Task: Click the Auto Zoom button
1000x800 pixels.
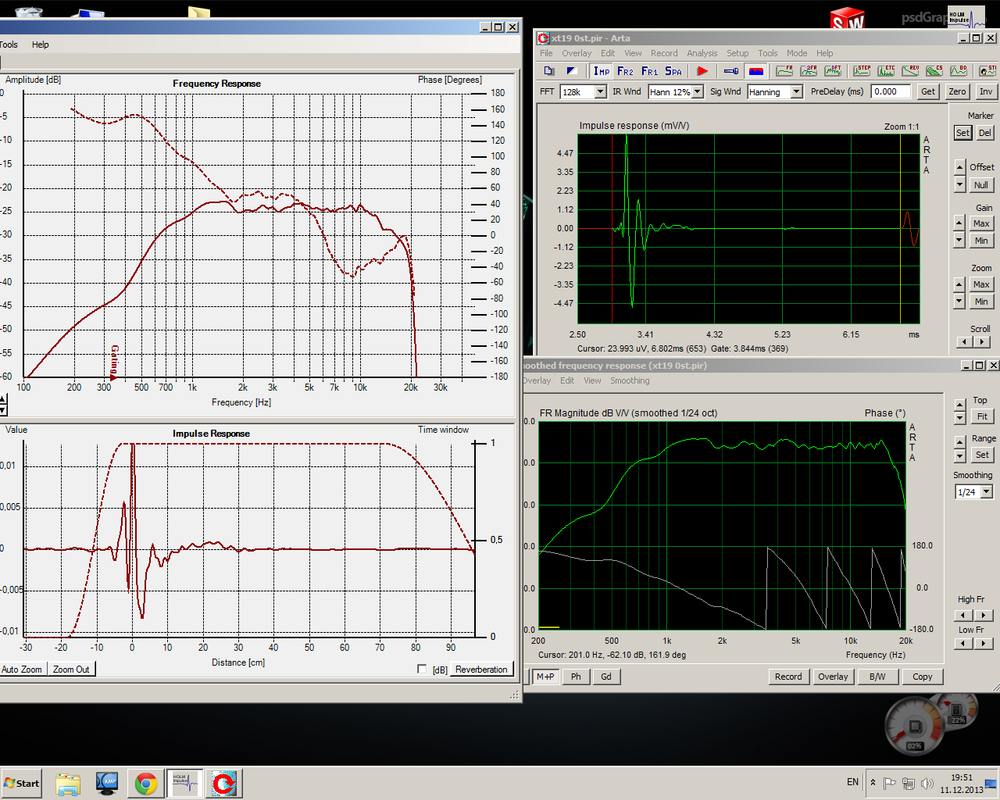Action: click(x=22, y=669)
